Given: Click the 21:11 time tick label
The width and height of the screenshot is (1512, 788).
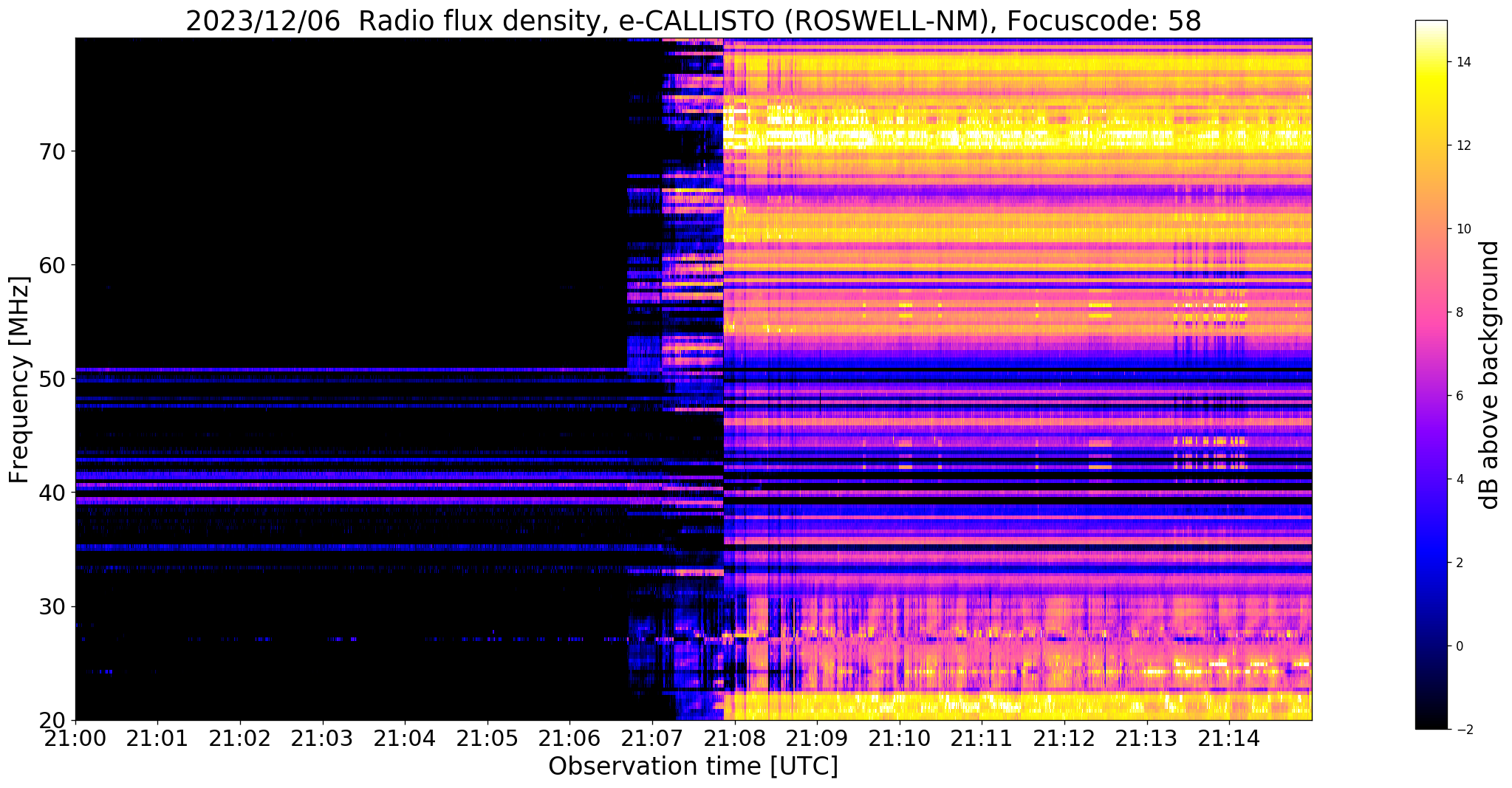Looking at the screenshot, I should 982,738.
